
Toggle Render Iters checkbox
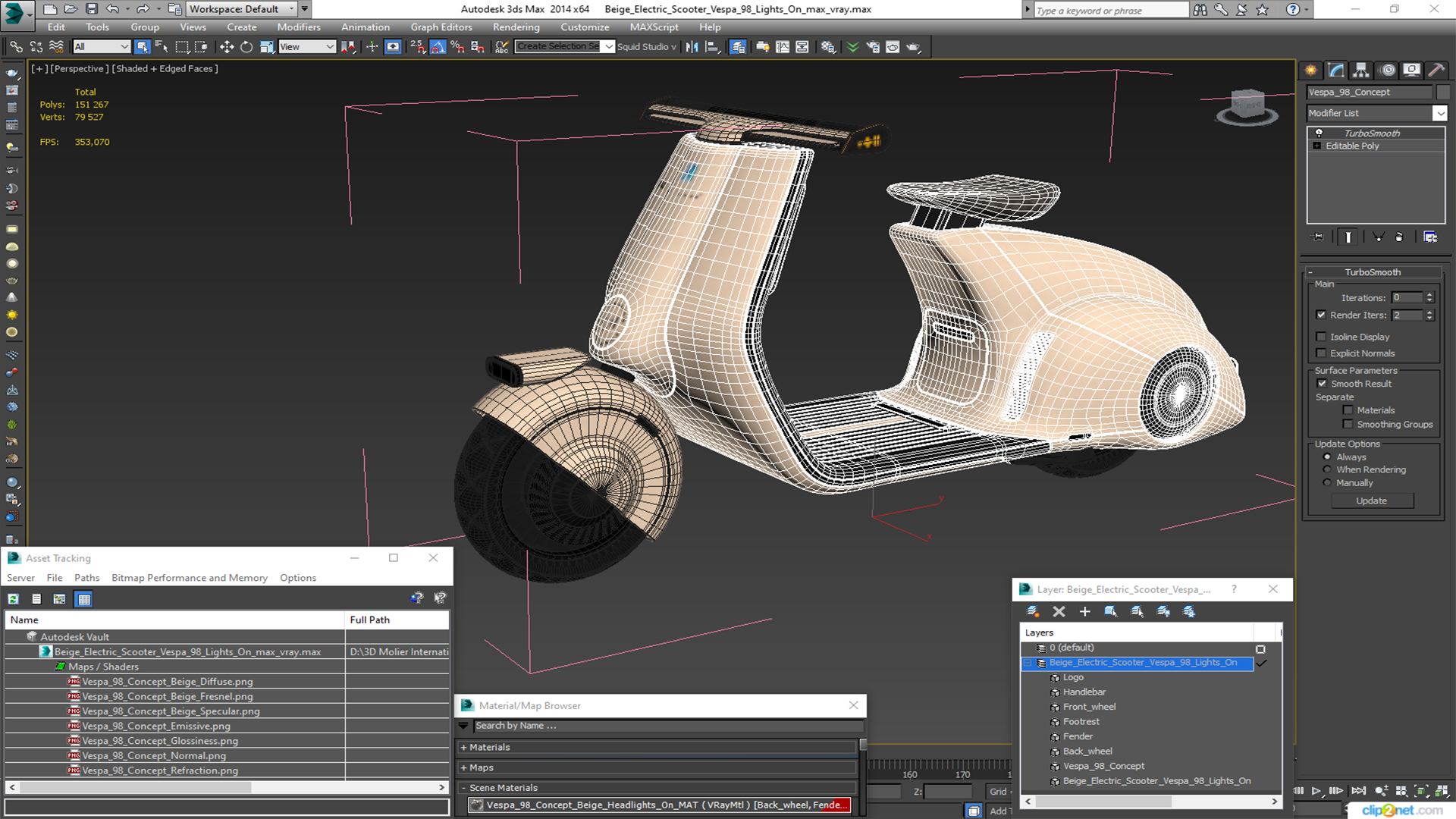(1322, 315)
